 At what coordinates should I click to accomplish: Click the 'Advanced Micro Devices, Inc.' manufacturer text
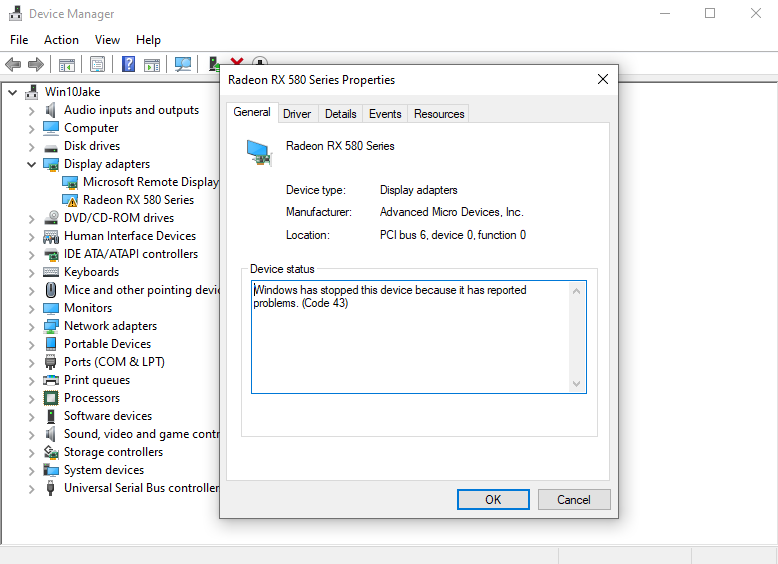click(x=452, y=212)
